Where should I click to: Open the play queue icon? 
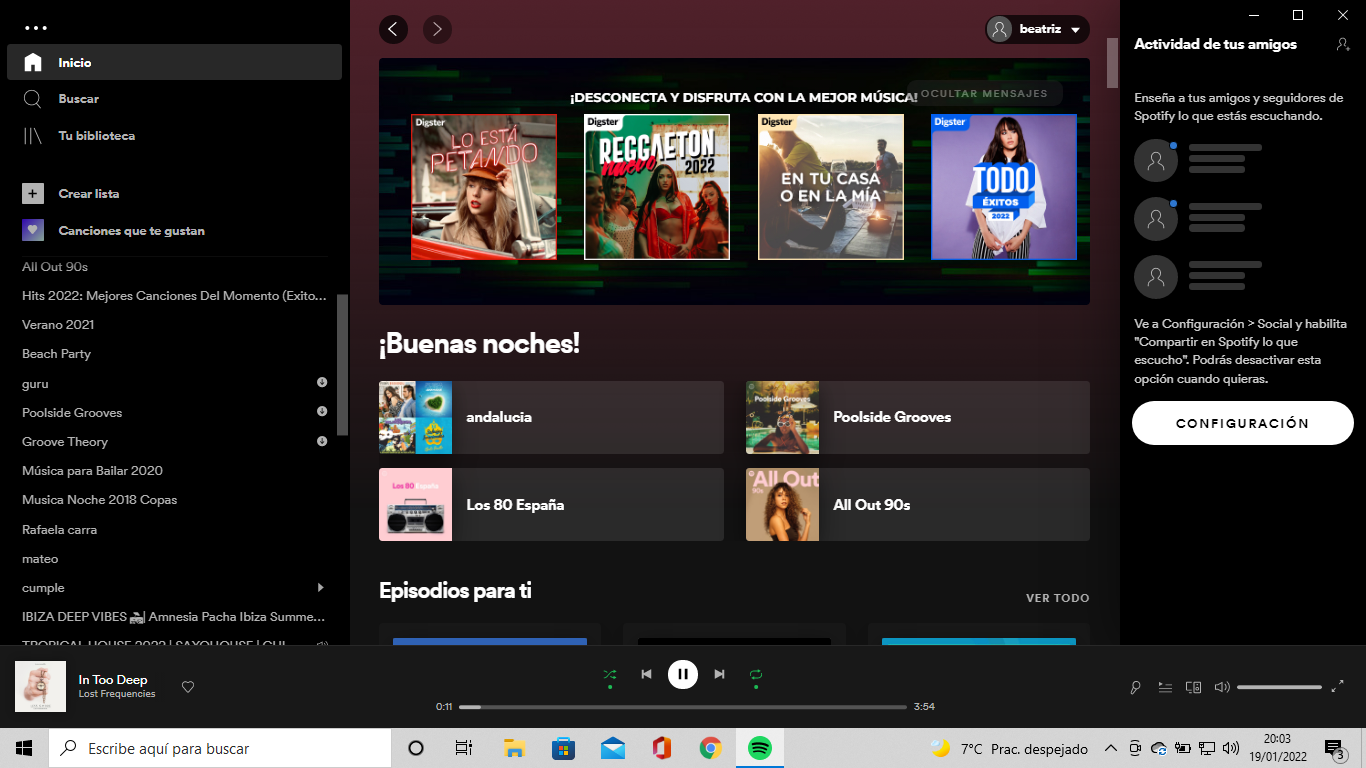tap(1164, 687)
